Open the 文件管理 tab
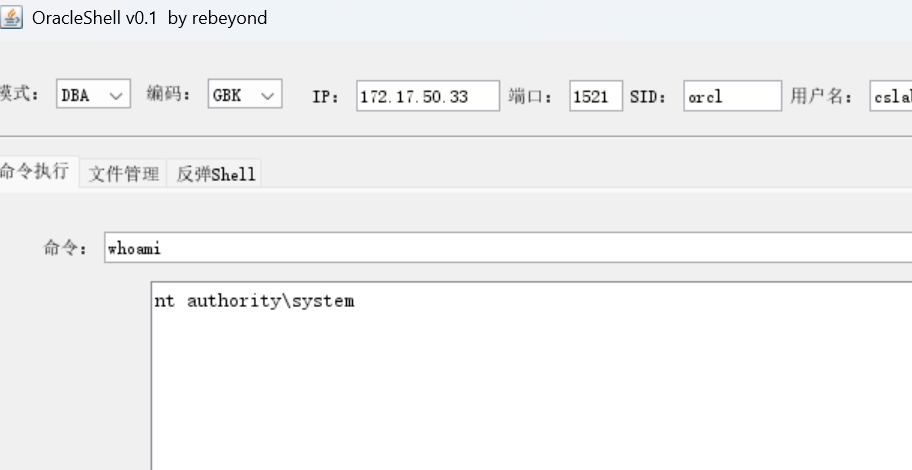Image resolution: width=912 pixels, height=470 pixels. pos(123,173)
